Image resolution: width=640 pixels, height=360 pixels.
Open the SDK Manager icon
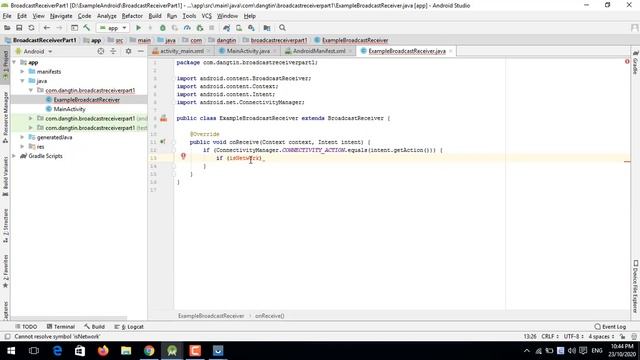point(251,28)
